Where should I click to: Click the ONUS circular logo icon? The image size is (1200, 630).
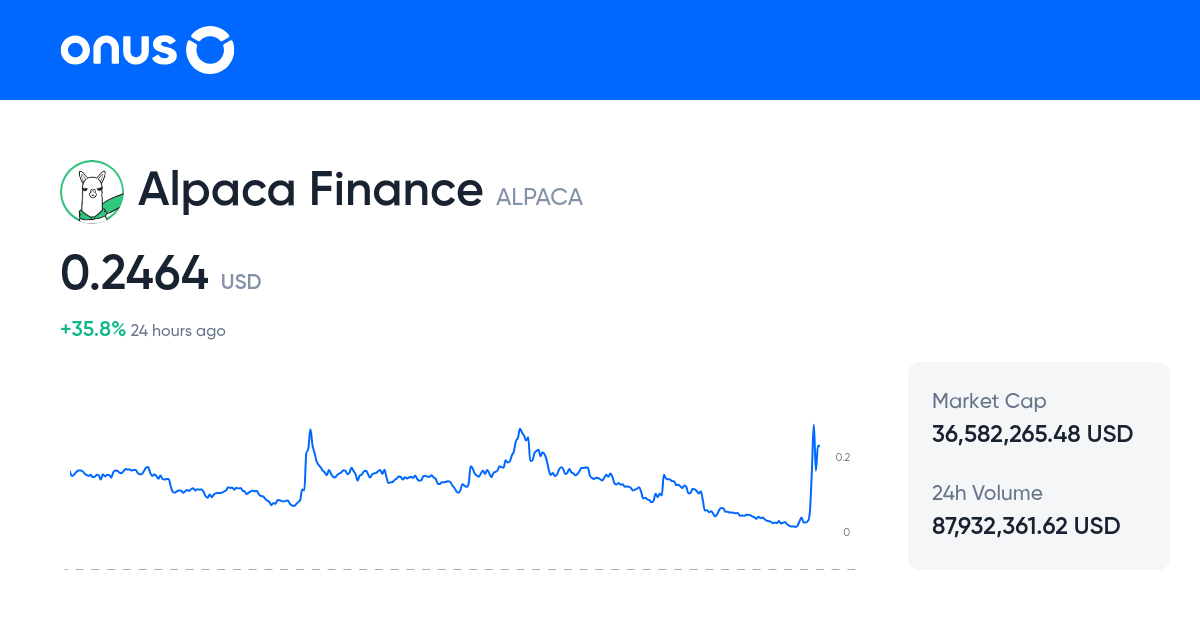(x=211, y=50)
